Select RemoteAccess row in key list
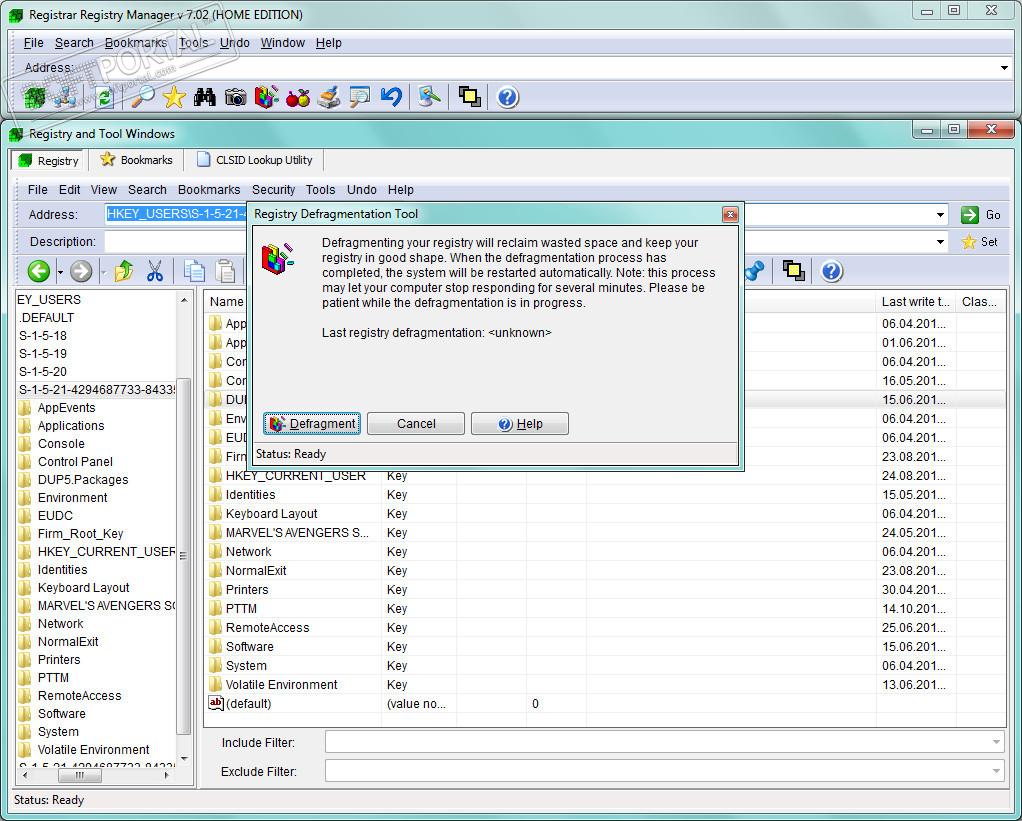 point(606,627)
